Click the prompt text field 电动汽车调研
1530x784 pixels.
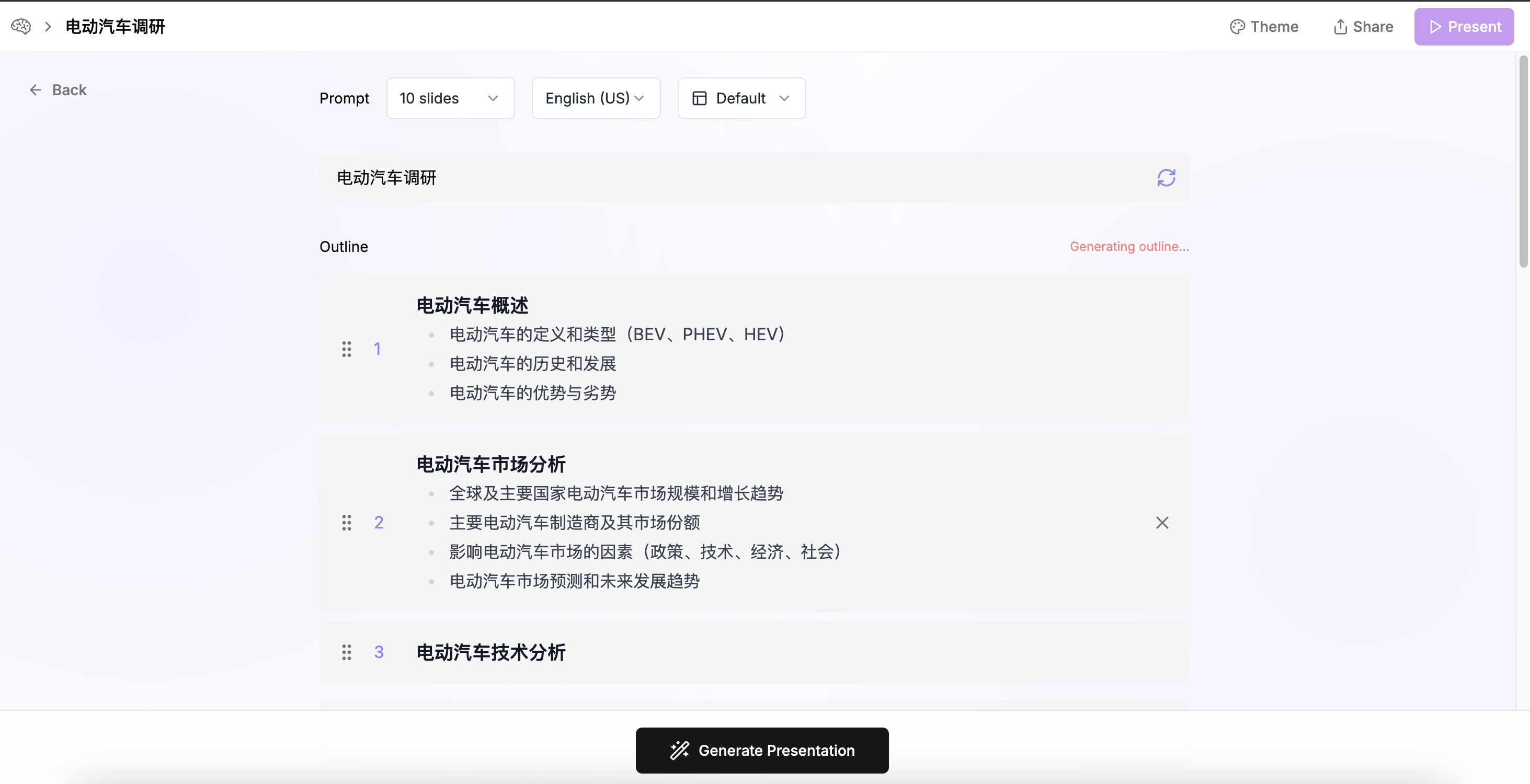713,178
